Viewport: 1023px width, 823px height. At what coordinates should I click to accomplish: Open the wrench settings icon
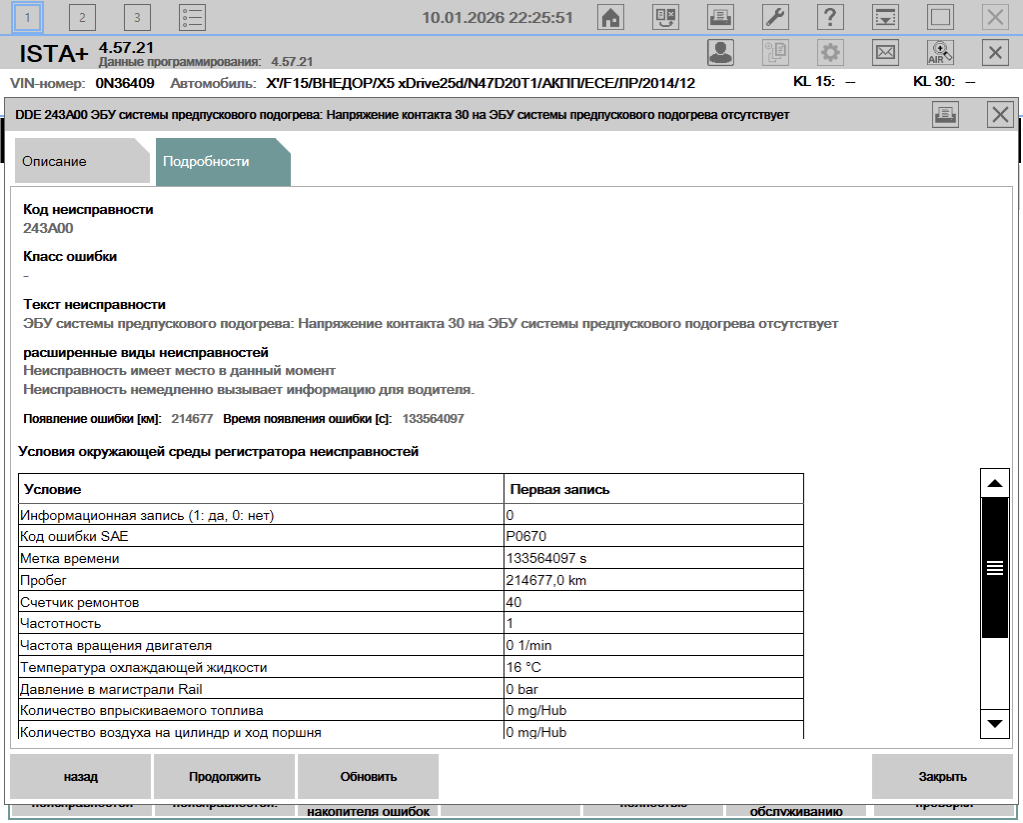pos(775,17)
